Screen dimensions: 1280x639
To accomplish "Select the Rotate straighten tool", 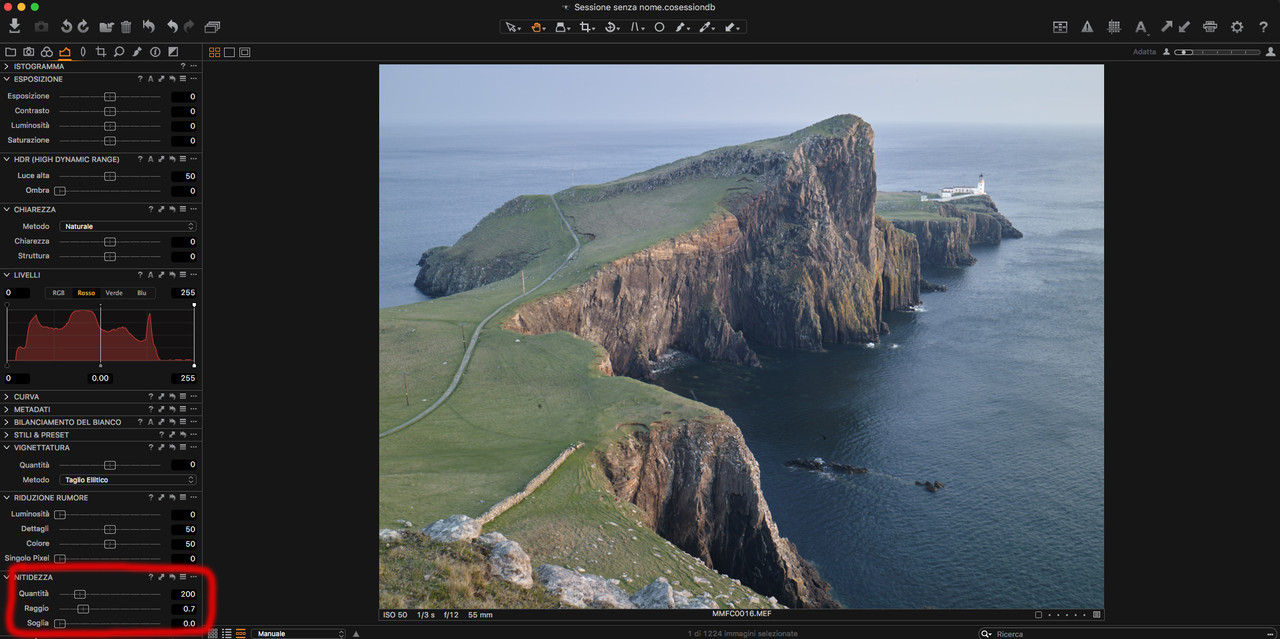I will (x=612, y=27).
